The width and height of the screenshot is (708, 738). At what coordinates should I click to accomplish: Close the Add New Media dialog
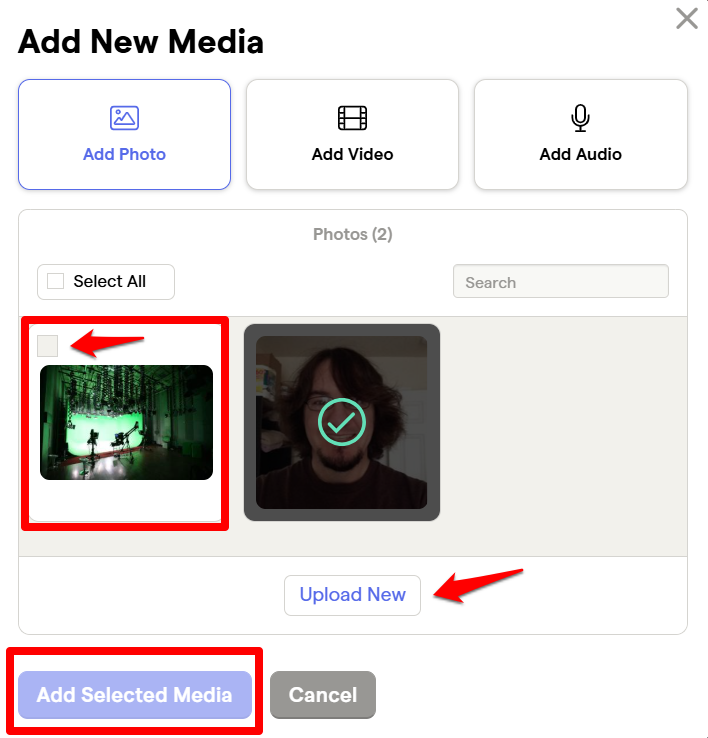tap(687, 19)
